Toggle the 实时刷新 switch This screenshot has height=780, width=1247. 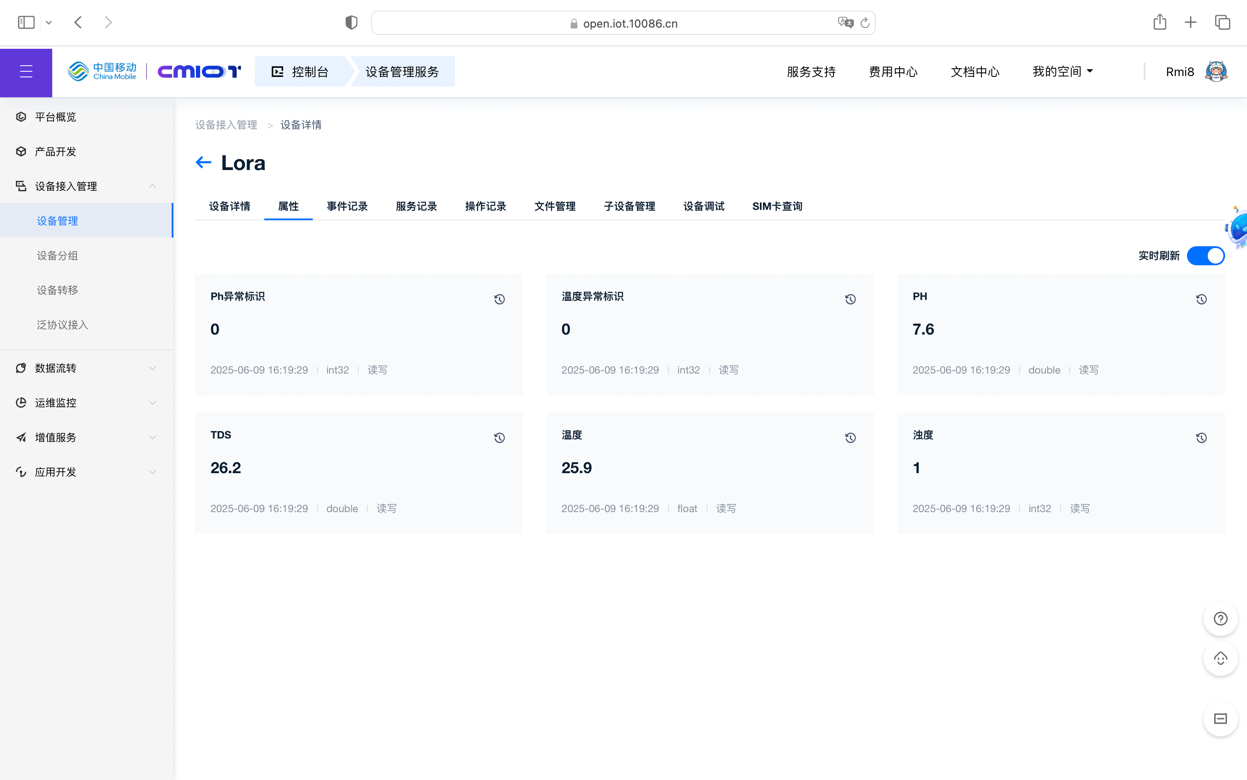pyautogui.click(x=1205, y=256)
